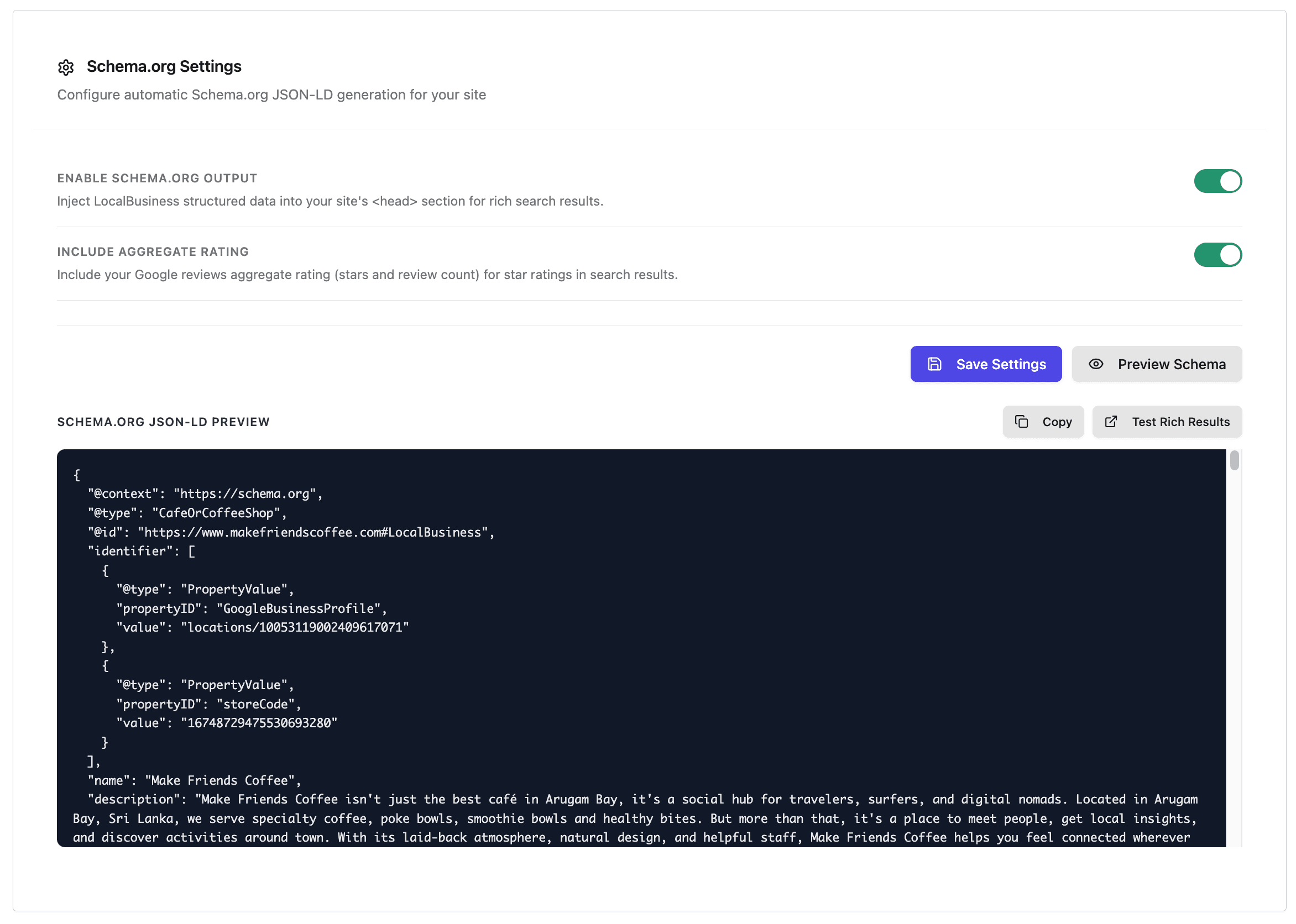This screenshot has height=924, width=1296.
Task: Click the floppy disk icon on Save Settings
Action: [x=934, y=364]
